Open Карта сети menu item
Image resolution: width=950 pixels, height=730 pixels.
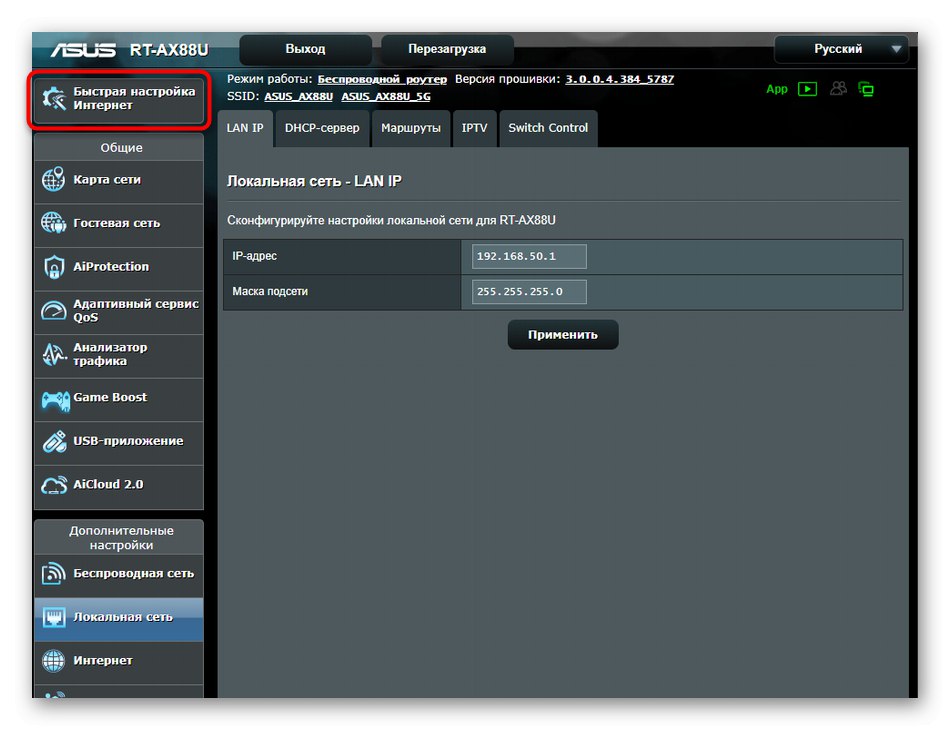pyautogui.click(x=119, y=180)
